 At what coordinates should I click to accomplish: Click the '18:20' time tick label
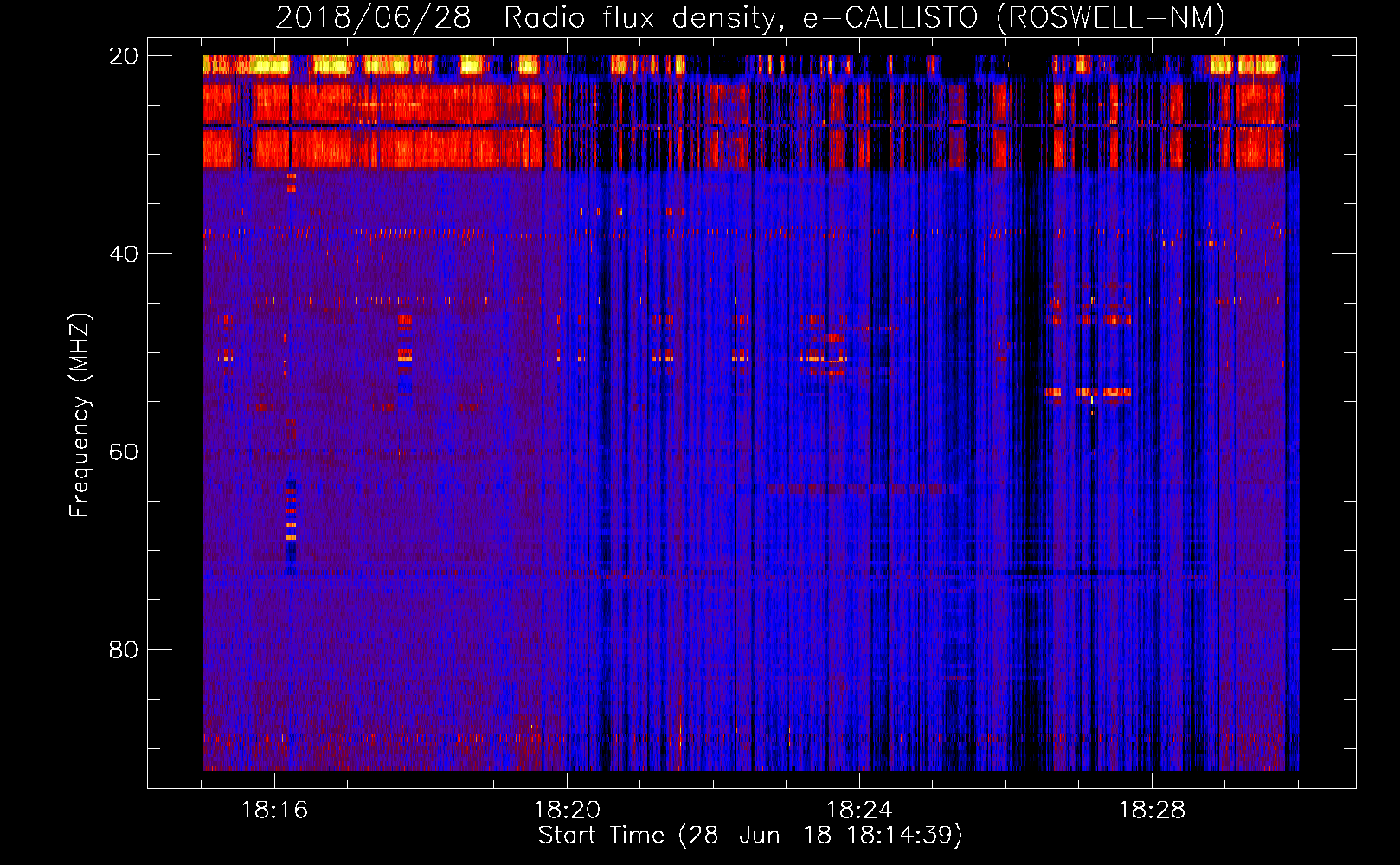[567, 811]
